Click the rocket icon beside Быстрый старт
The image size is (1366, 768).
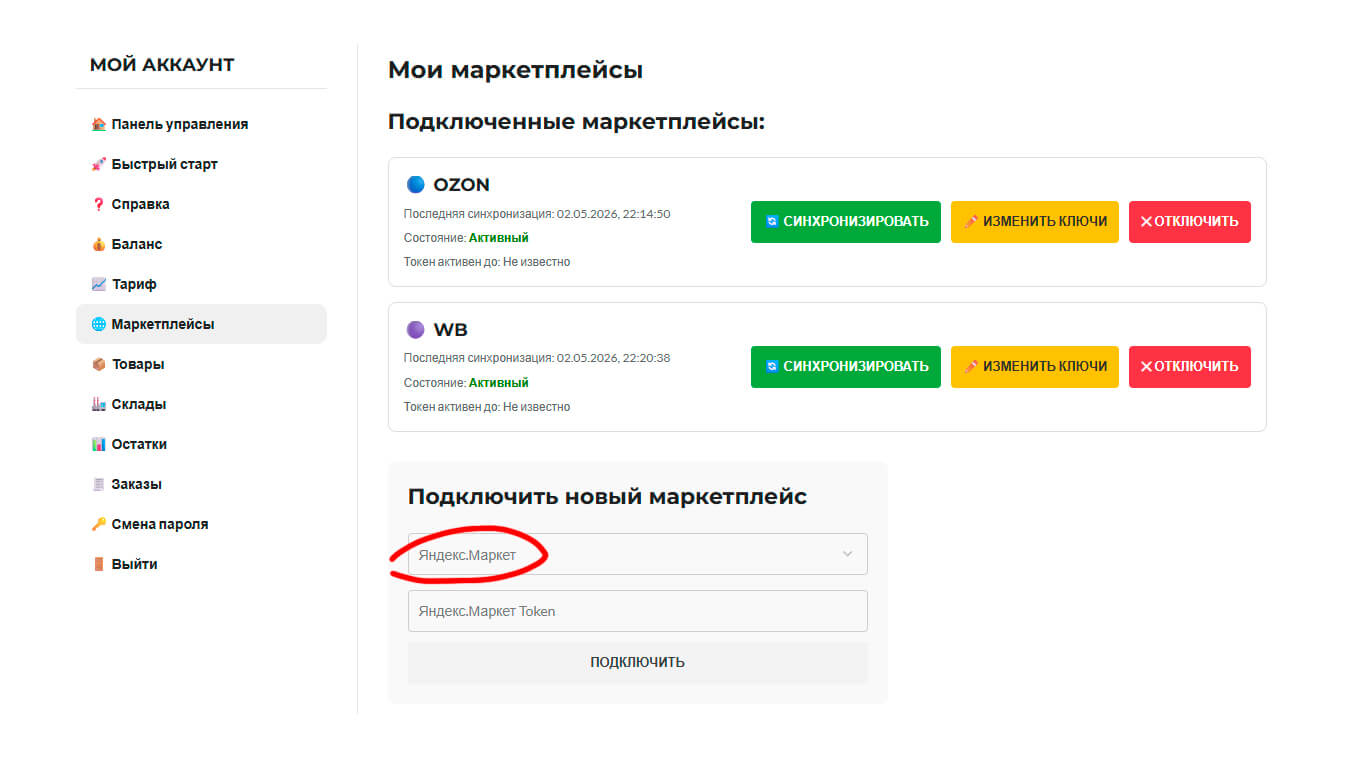tap(98, 164)
